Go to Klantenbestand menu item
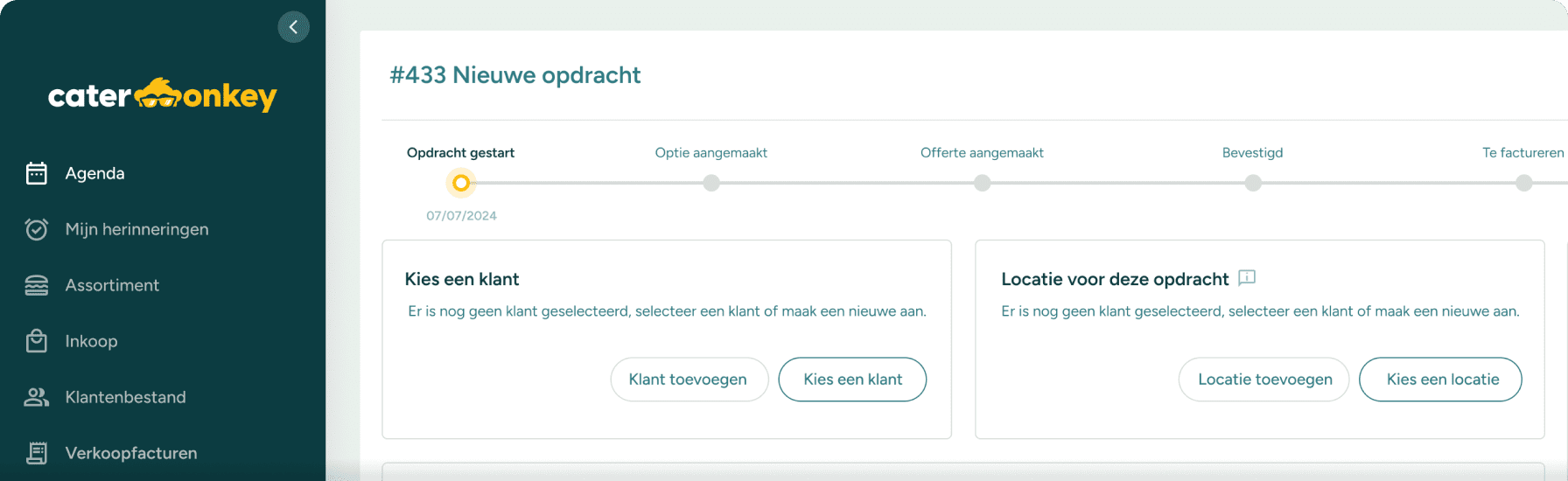1568x481 pixels. tap(125, 397)
